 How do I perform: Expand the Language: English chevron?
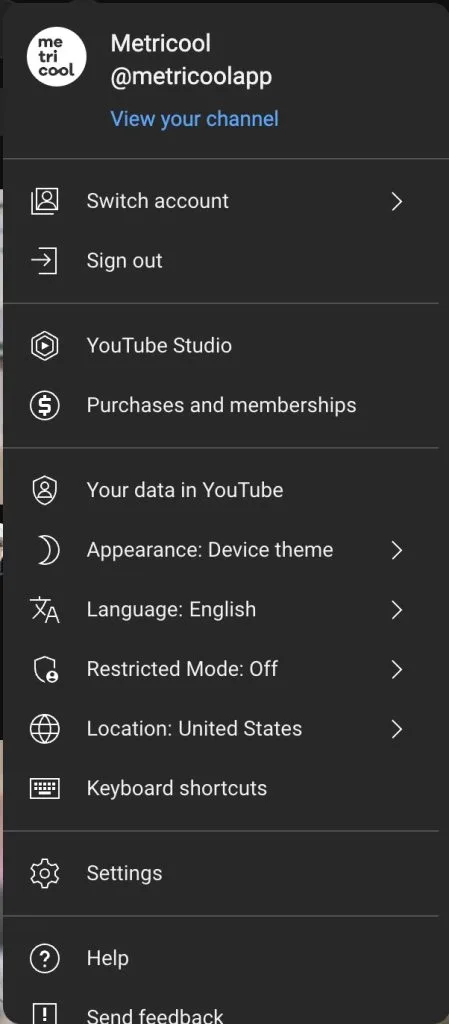point(397,610)
